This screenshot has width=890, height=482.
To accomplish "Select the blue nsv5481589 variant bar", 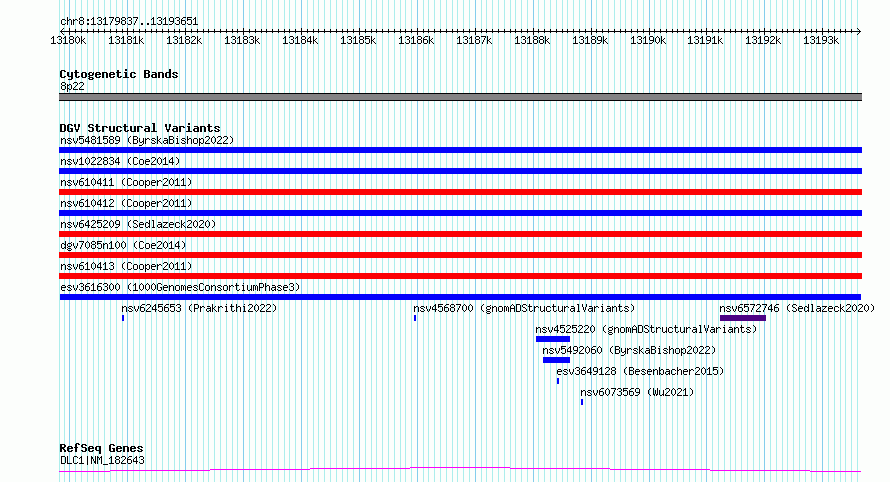I will [460, 150].
